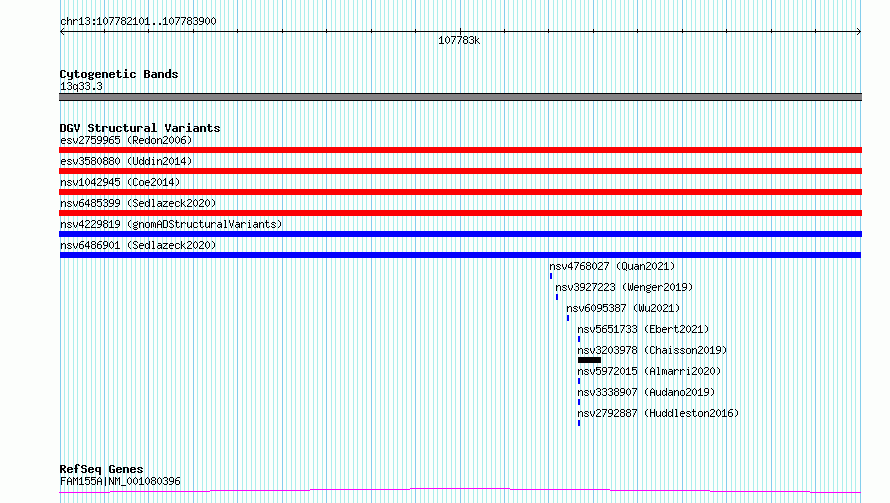Select the small blue marker under nsv3927223
Image resolution: width=890 pixels, height=503 pixels.
[557, 297]
